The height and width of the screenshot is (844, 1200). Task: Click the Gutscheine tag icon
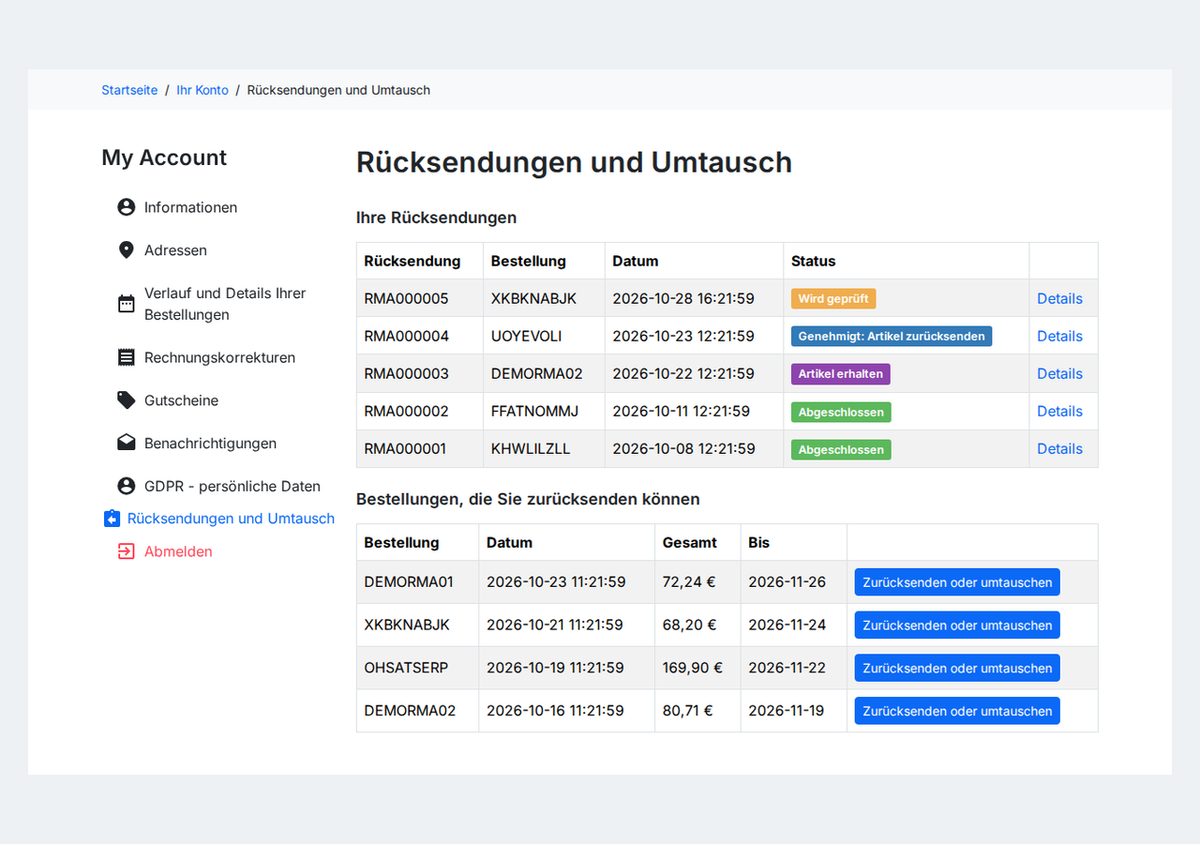126,400
